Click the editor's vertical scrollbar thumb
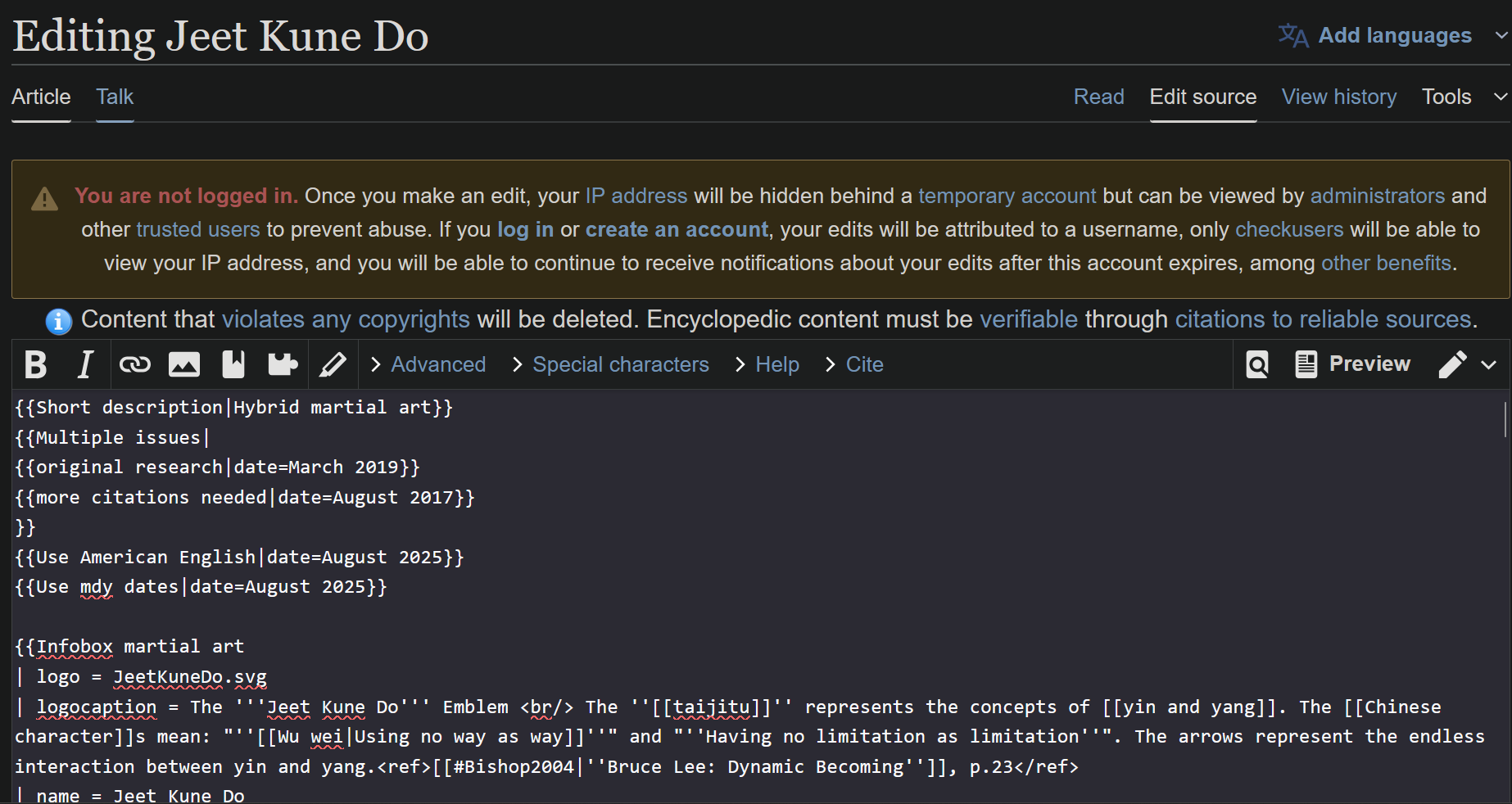The width and height of the screenshot is (1512, 804). pyautogui.click(x=1505, y=419)
